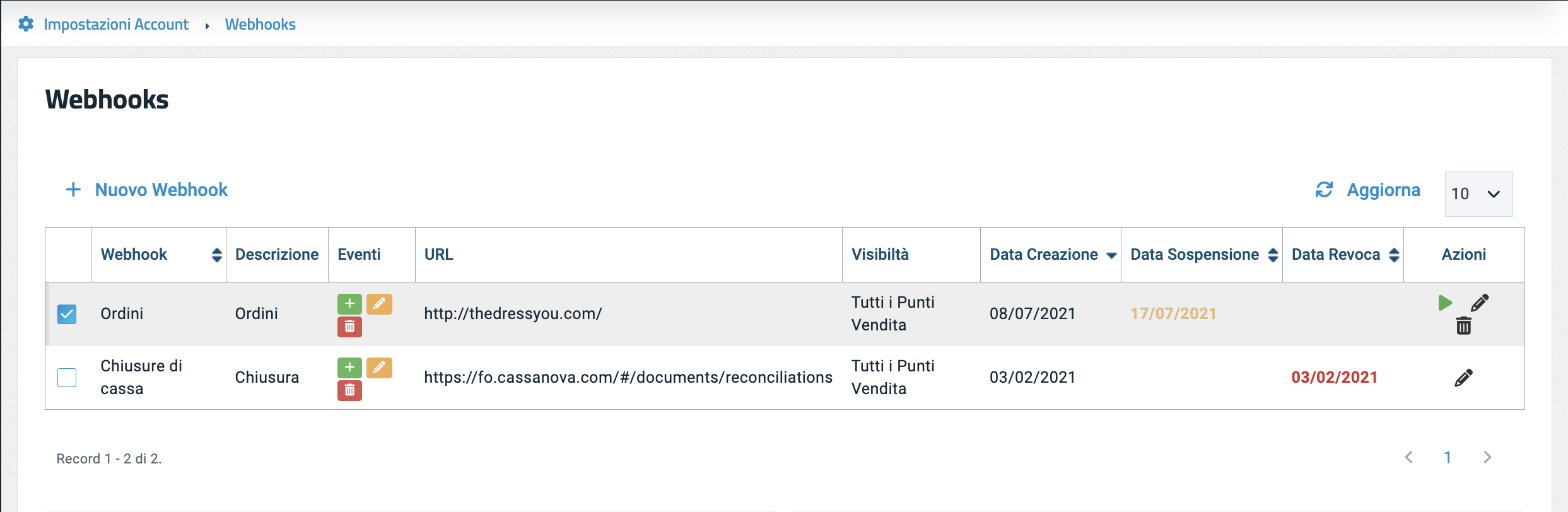
Task: Open the records per page dropdown showing 10
Action: [1478, 194]
